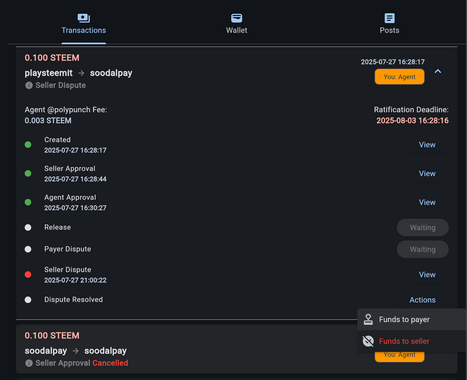Image resolution: width=467 pixels, height=380 pixels.
Task: Click the Funds to seller crossed icon
Action: (368, 341)
